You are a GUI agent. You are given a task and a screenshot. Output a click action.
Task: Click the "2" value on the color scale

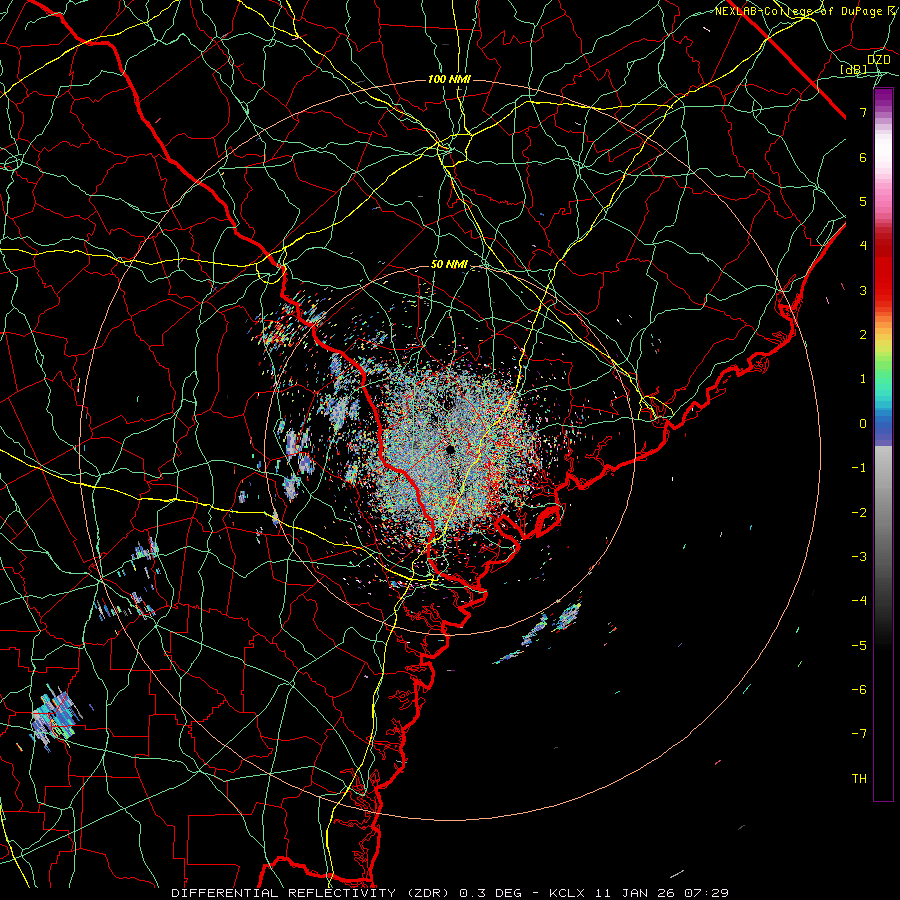(x=863, y=335)
